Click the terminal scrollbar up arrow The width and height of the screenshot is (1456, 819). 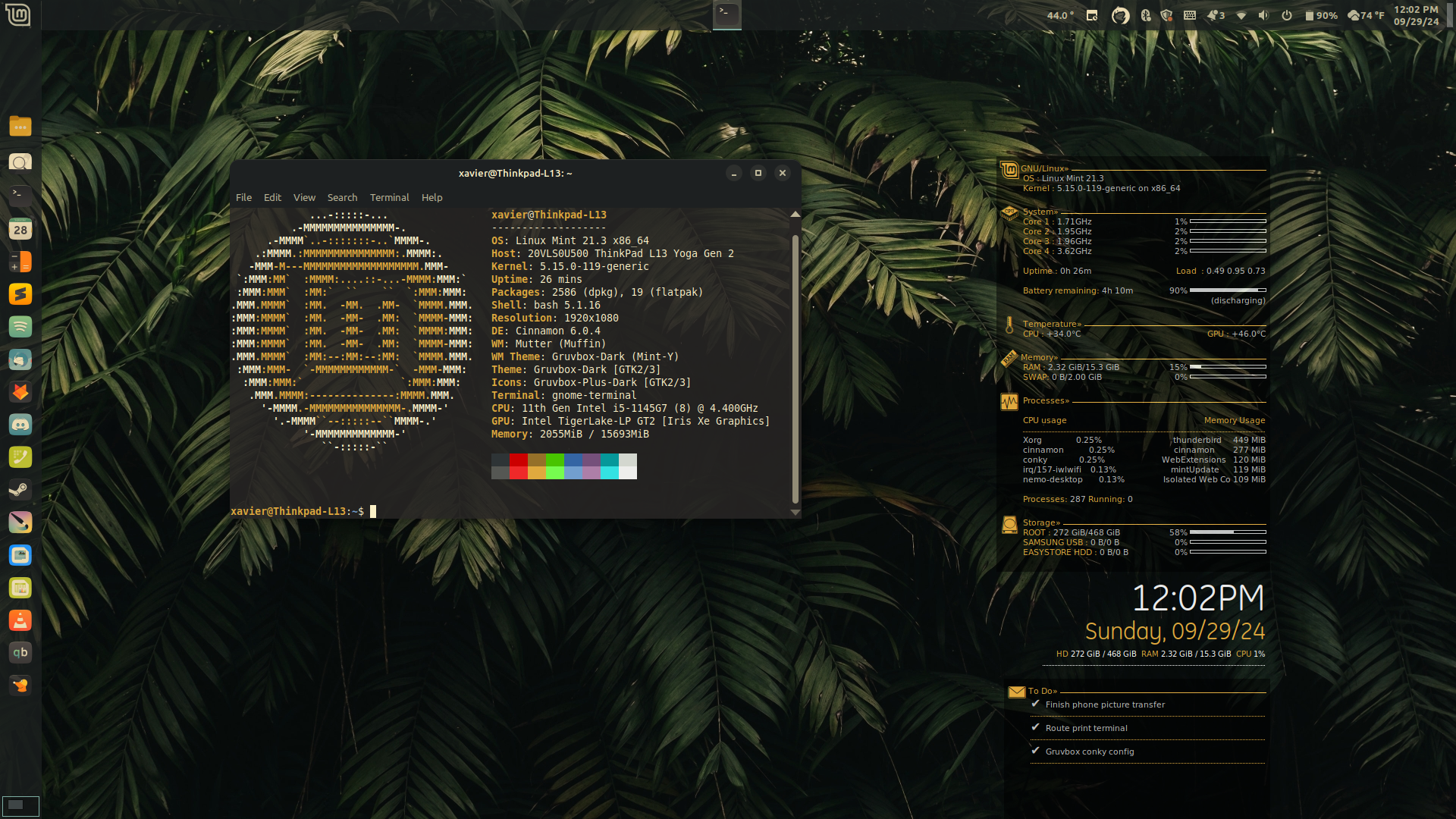tap(795, 215)
